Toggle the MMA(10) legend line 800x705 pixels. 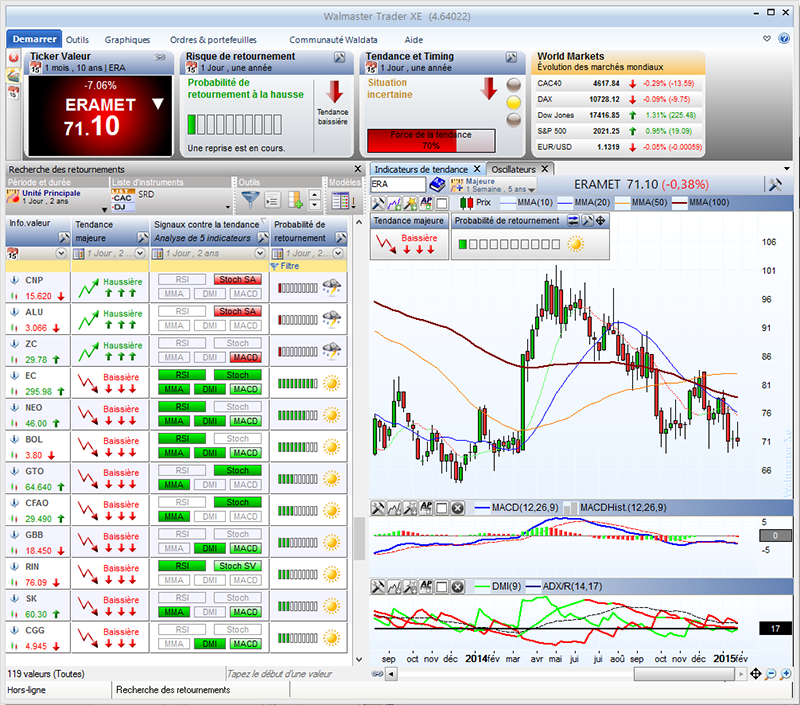[527, 203]
